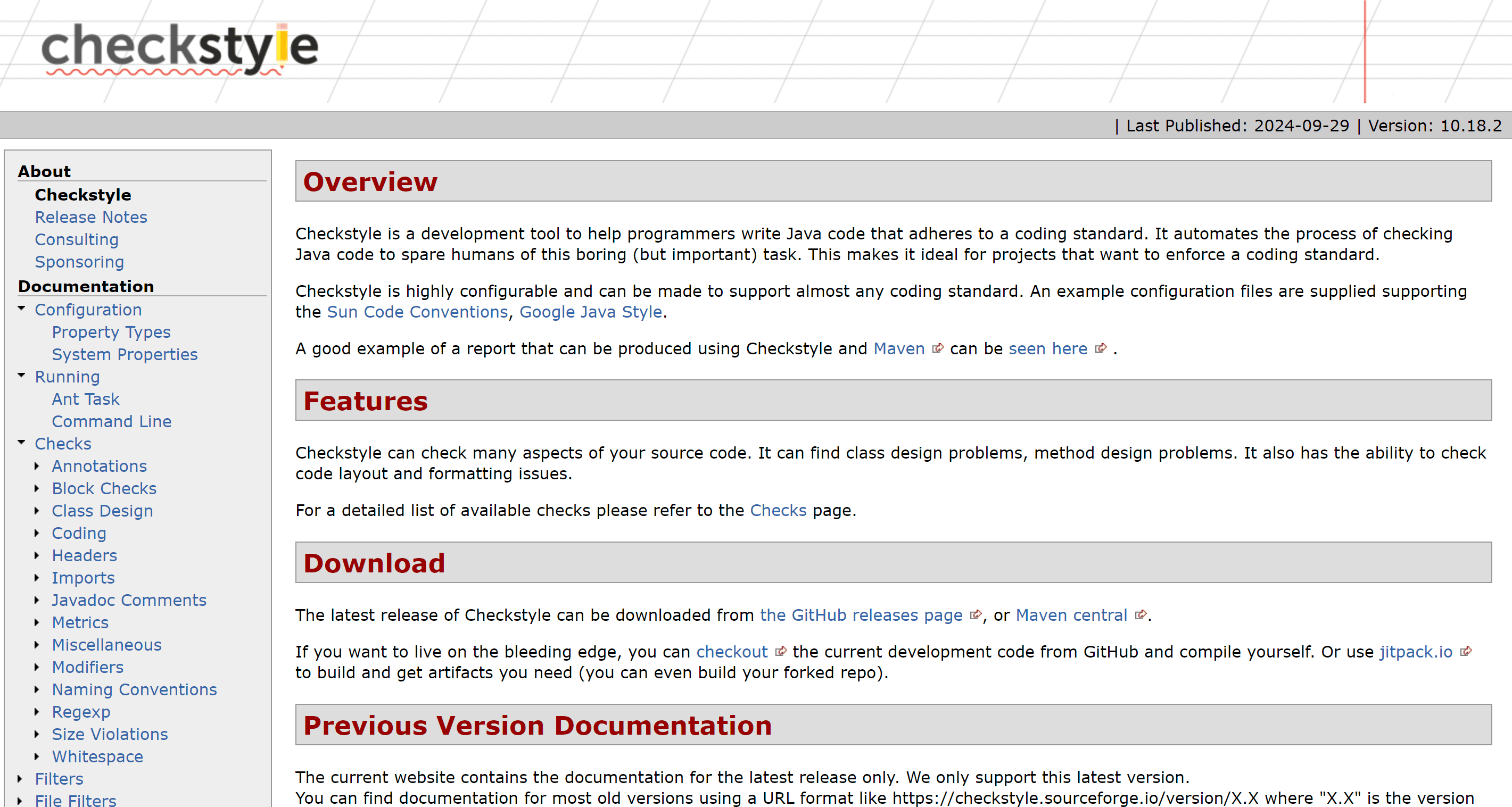Collapse the Checks tree section
The width and height of the screenshot is (1512, 807).
(x=22, y=443)
